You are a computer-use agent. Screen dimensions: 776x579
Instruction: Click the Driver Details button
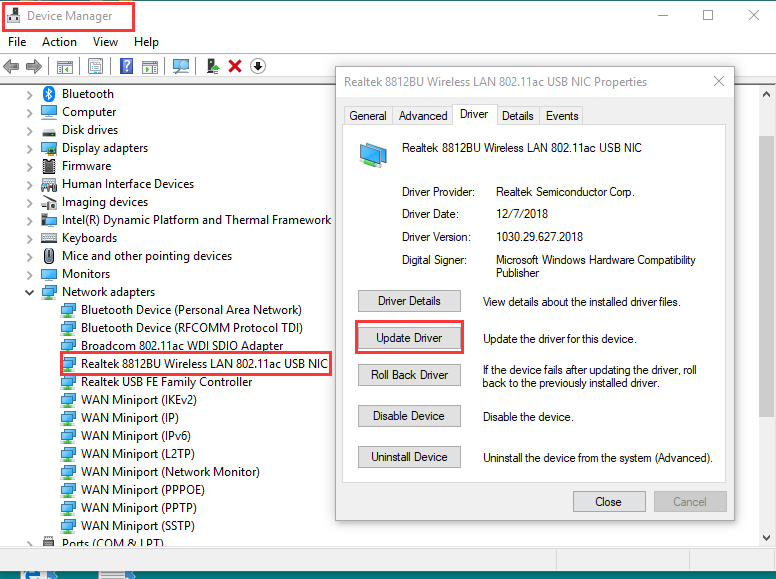click(x=409, y=301)
